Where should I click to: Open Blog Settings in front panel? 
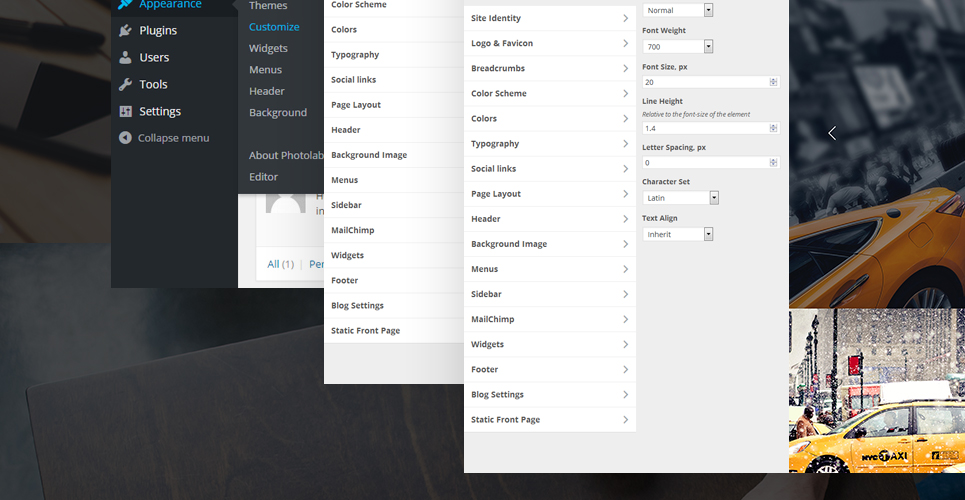550,395
